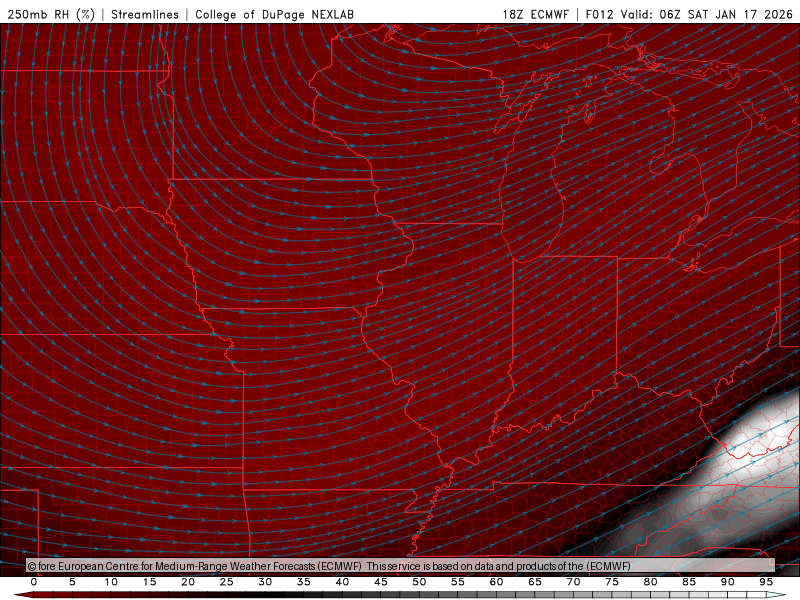Select the "18Z ECMWF" model run label
800x600 pixels.
(x=535, y=14)
